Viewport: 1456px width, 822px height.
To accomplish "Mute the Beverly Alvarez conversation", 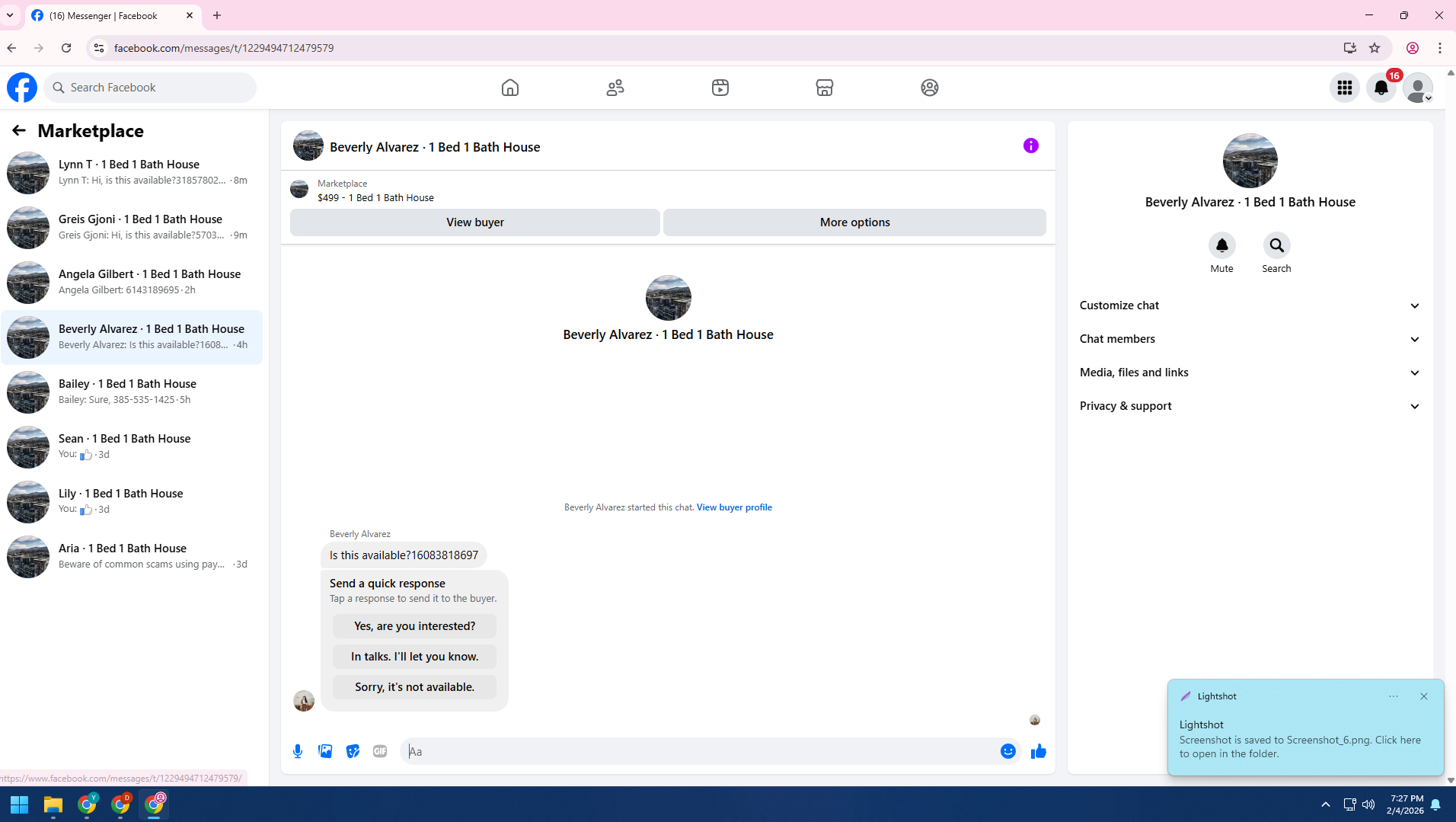I will point(1222,245).
